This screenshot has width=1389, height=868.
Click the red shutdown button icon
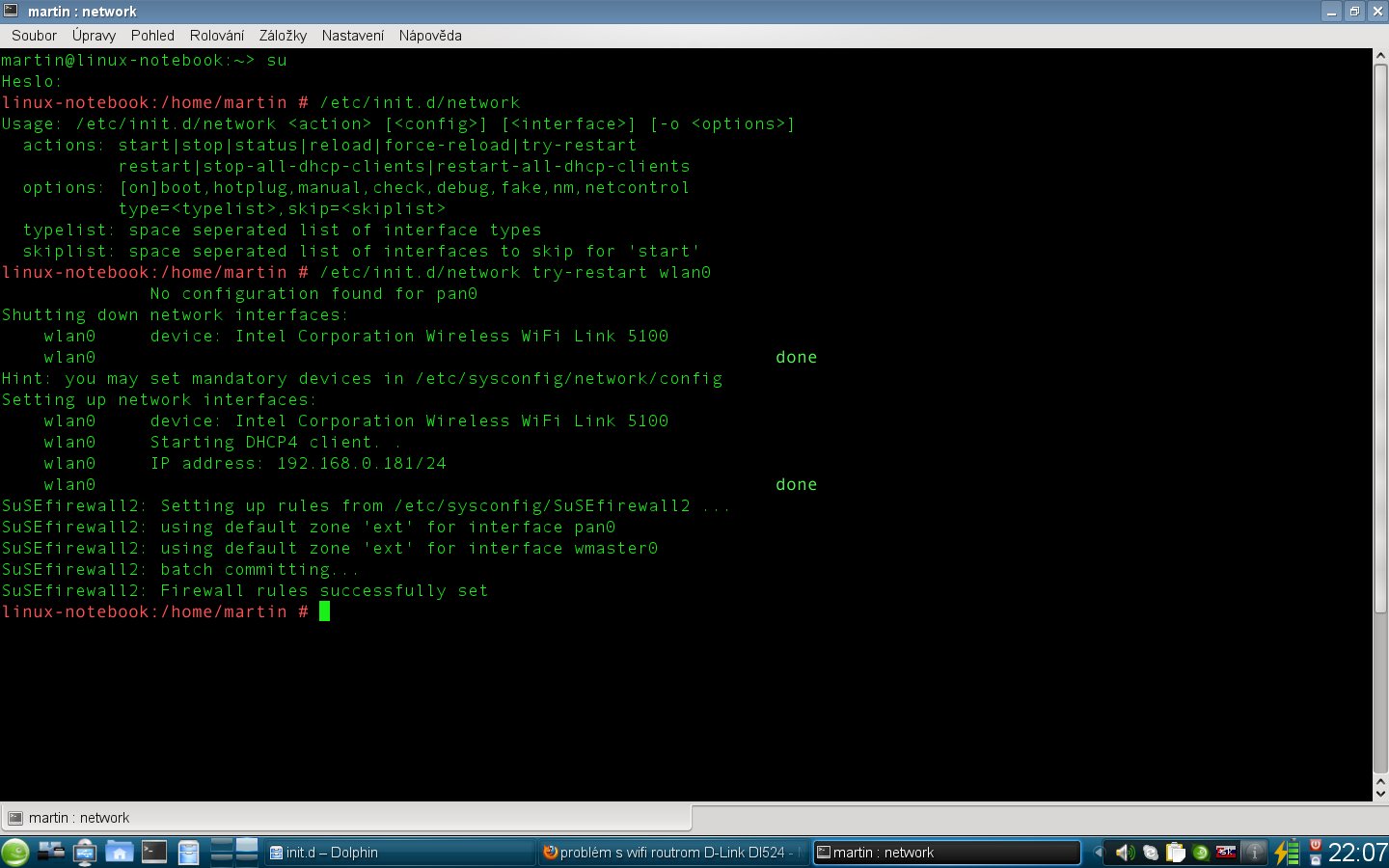point(1315,845)
